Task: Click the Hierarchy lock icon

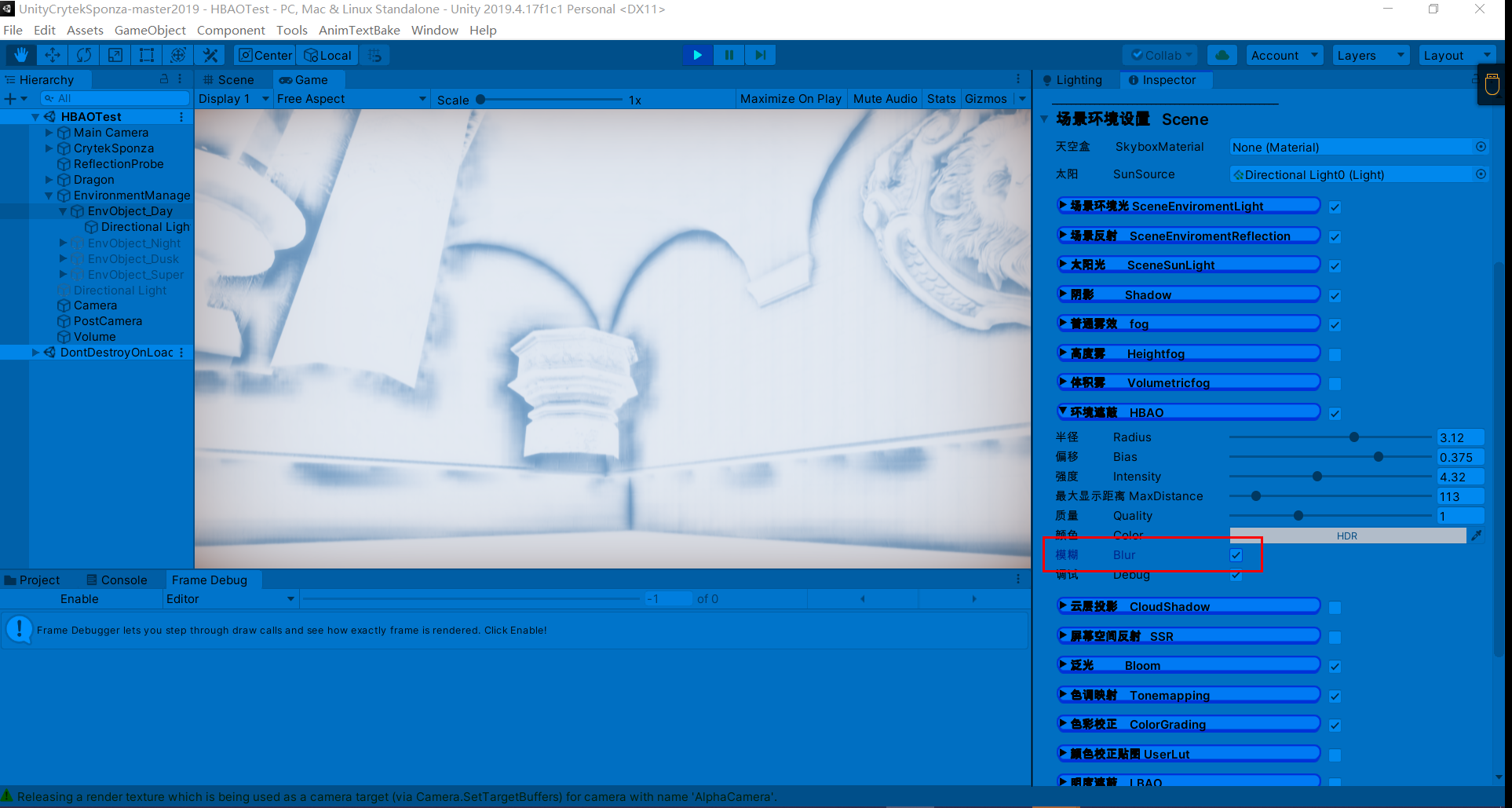Action: click(x=164, y=79)
